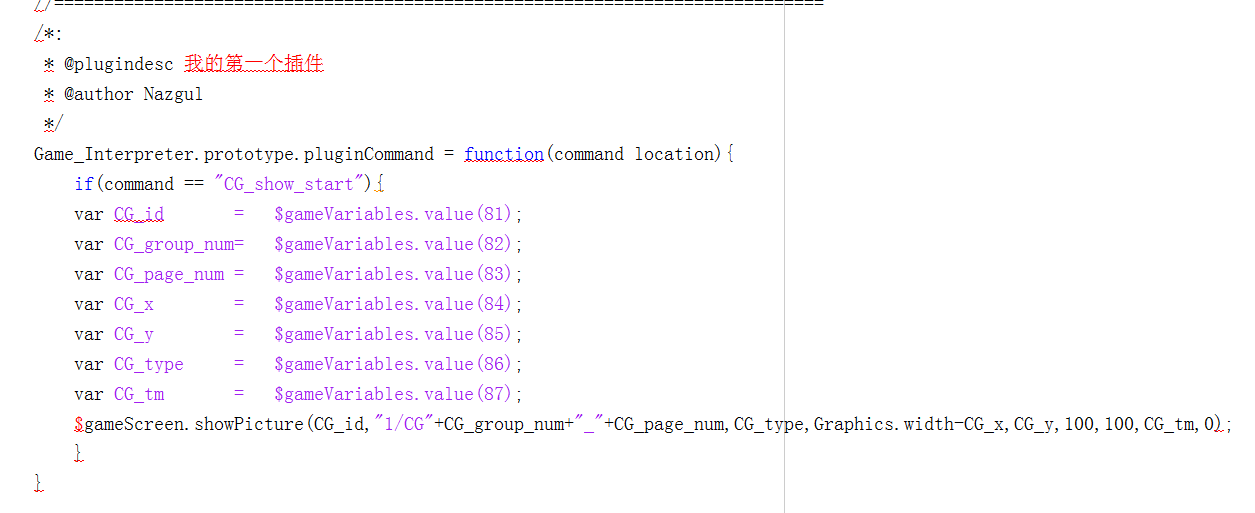This screenshot has width=1255, height=513.
Task: Click '$gameVariables.value(86)'
Action: [x=394, y=364]
